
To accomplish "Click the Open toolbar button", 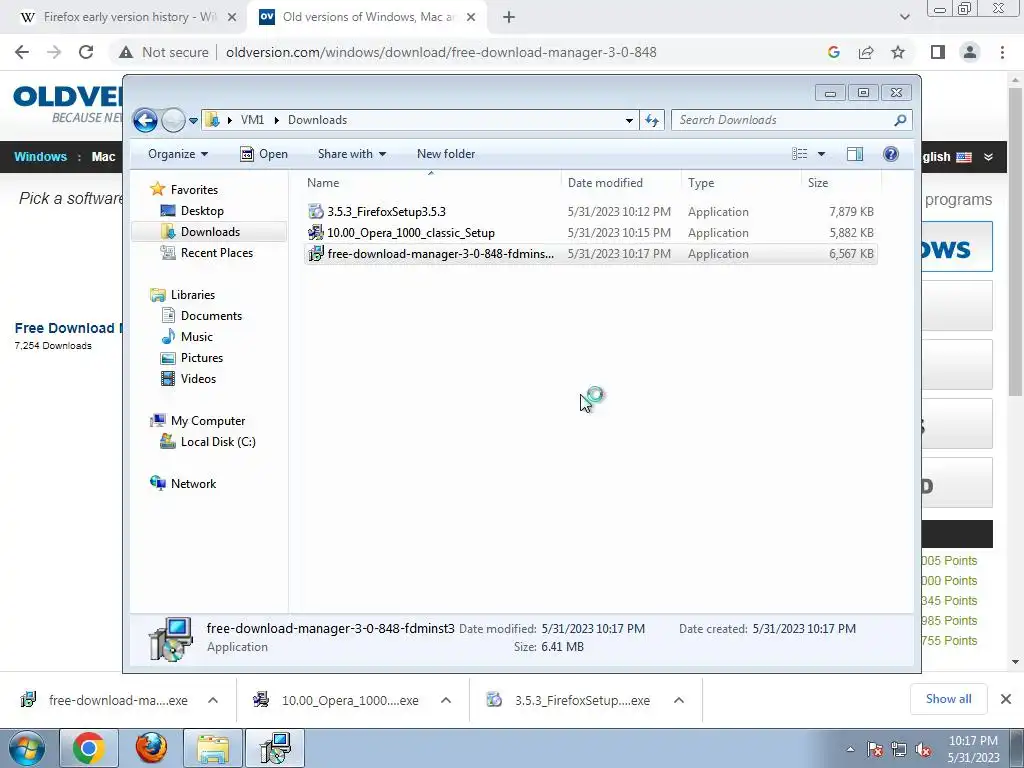I will tap(264, 154).
